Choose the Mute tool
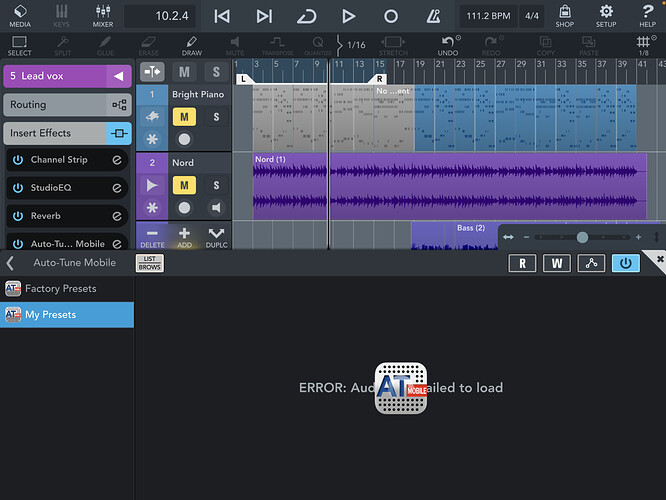This screenshot has height=500, width=666. [x=234, y=46]
